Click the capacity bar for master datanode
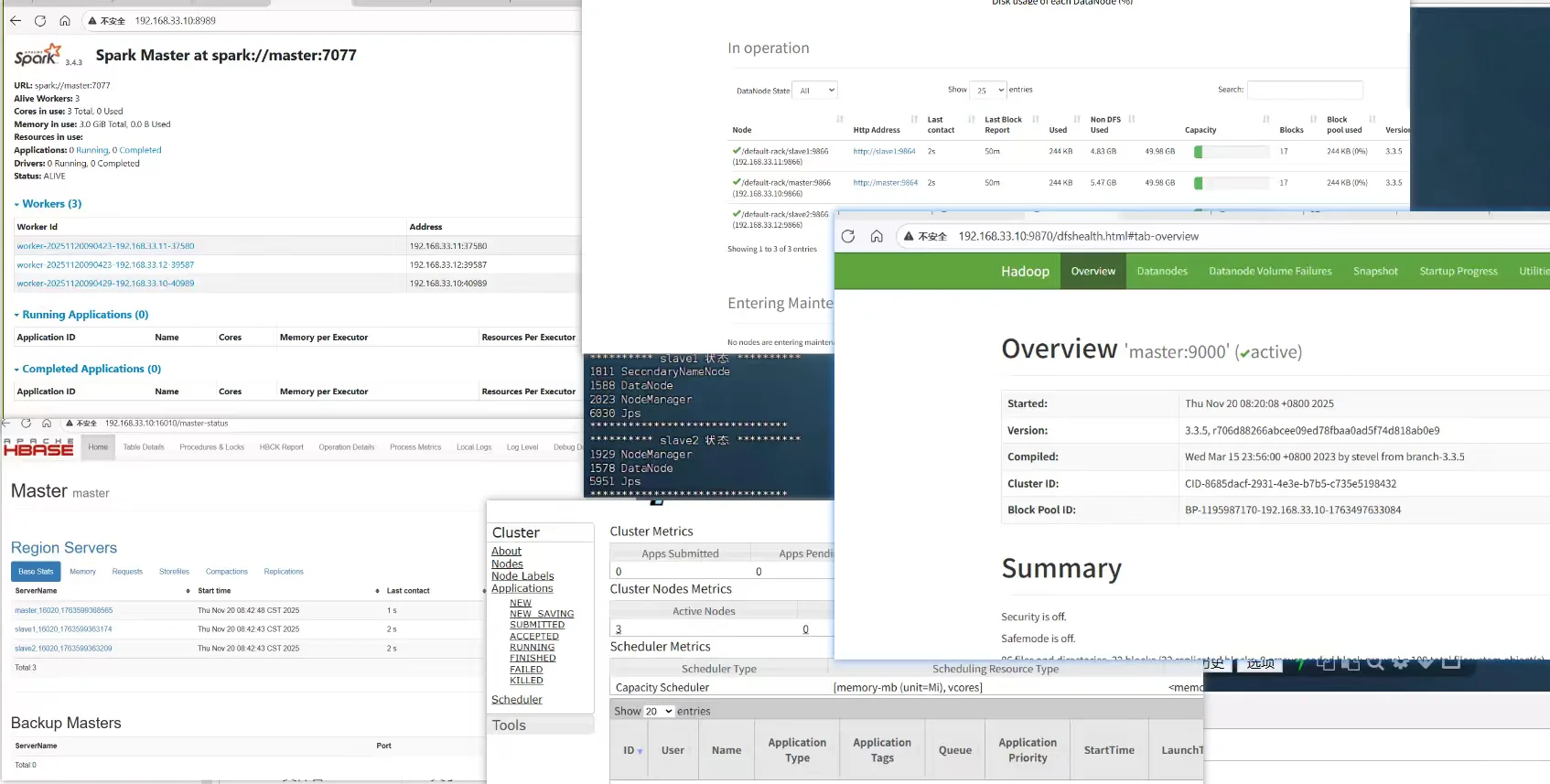Viewport: 1550px width, 784px height. [1231, 183]
